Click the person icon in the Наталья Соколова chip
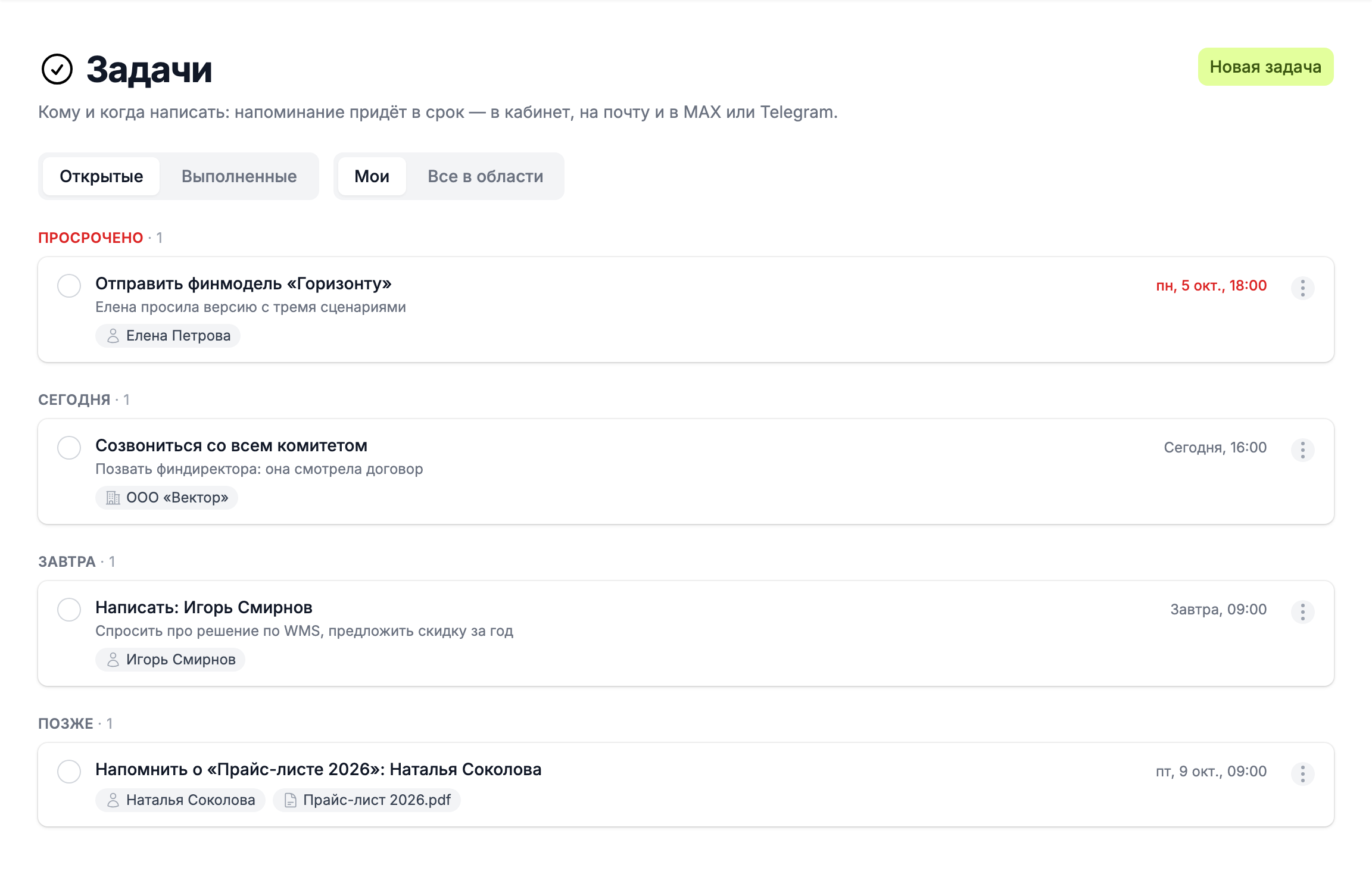The width and height of the screenshot is (1372, 874). [113, 800]
